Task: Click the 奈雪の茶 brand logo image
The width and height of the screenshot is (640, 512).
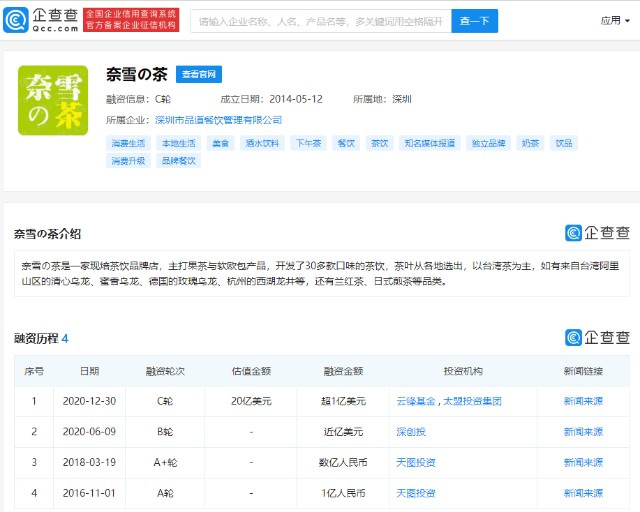Action: coord(53,100)
